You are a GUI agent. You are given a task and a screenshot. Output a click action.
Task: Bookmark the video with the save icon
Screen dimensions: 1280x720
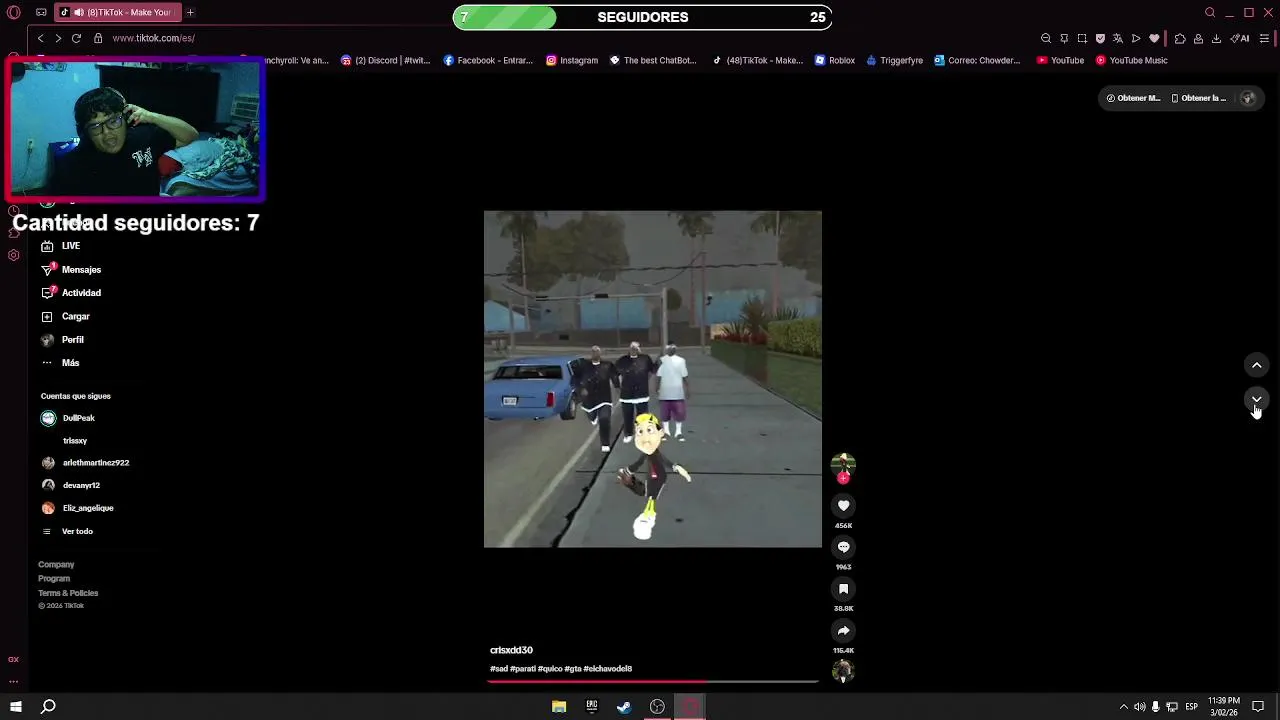click(x=843, y=589)
